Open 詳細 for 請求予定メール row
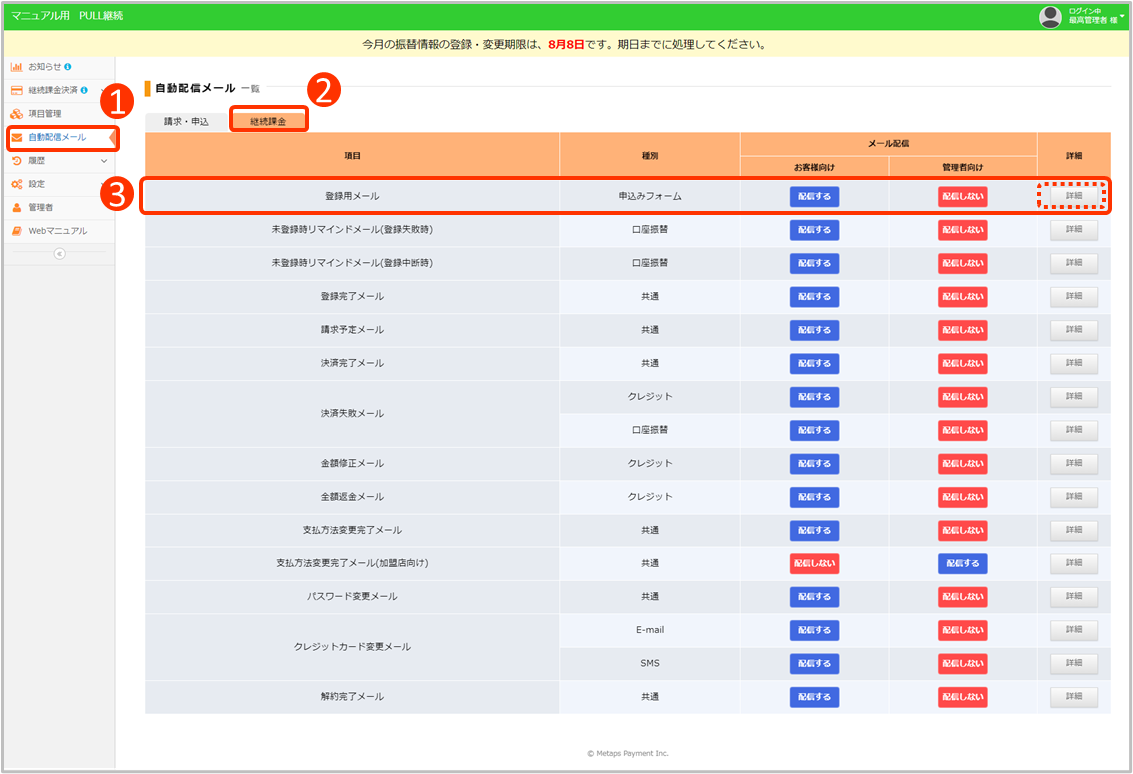 [1073, 330]
